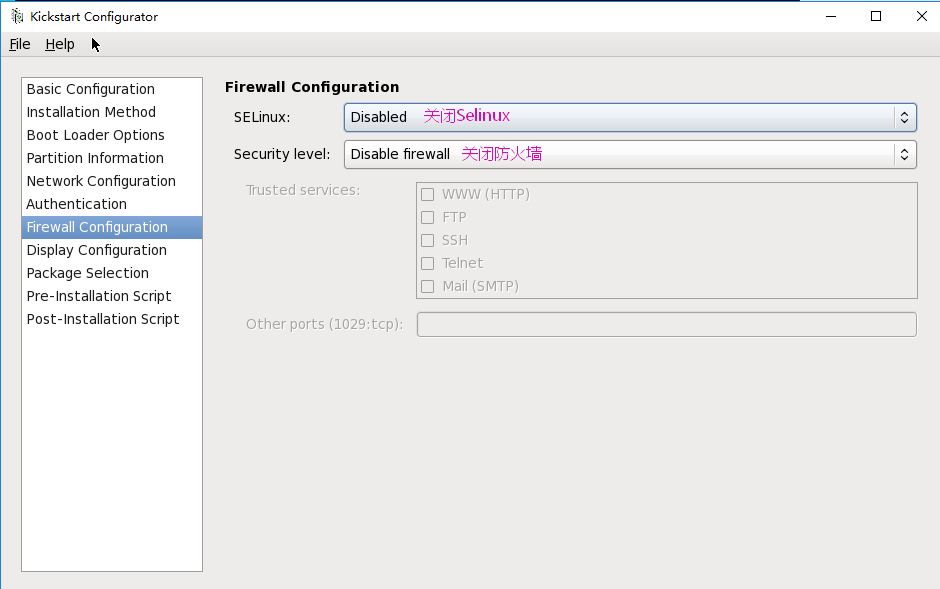Viewport: 940px width, 589px height.
Task: Open Boot Loader Options section
Action: pyautogui.click(x=96, y=135)
